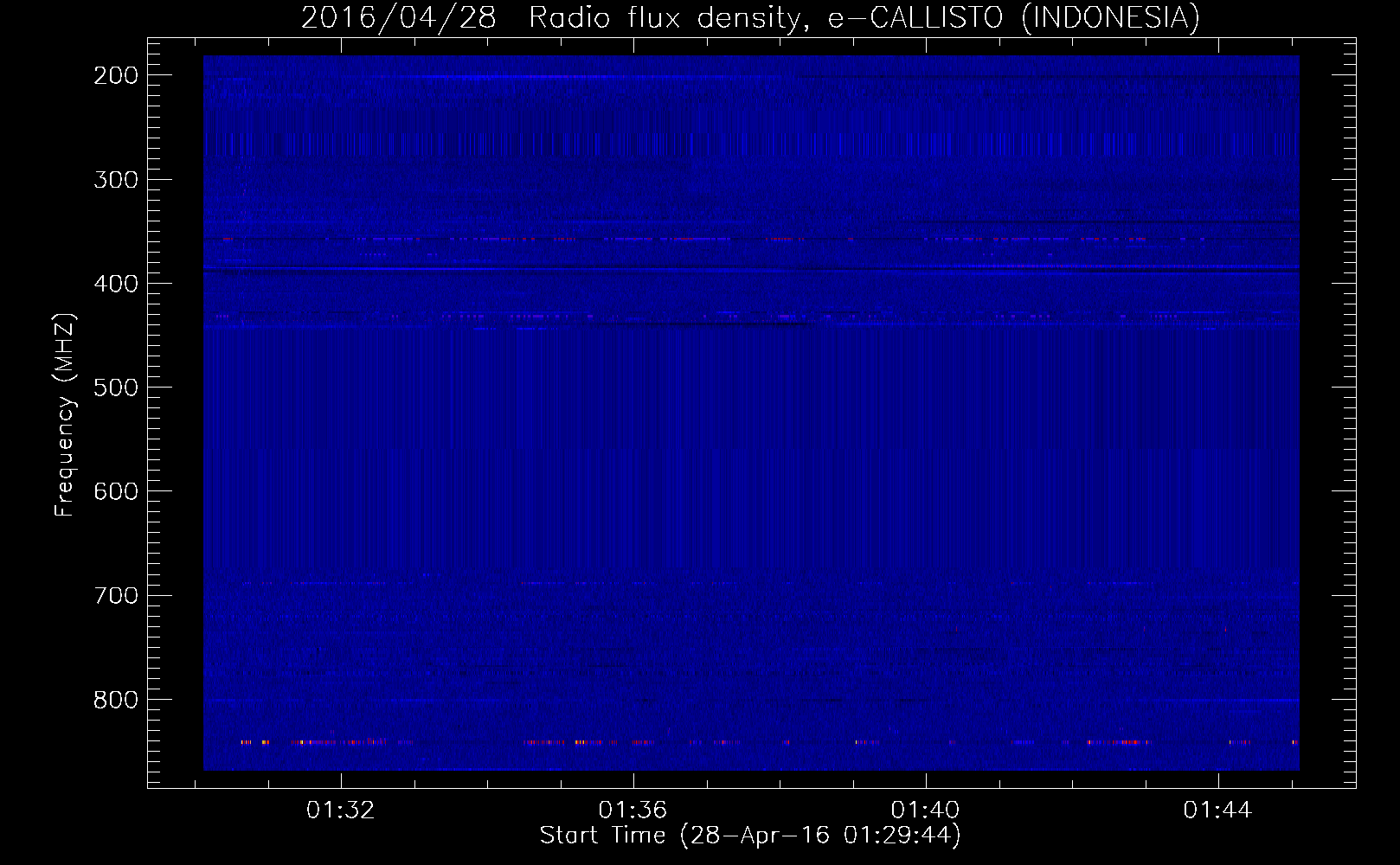
Task: Click the 01:32 time tick label
Action: tap(341, 810)
